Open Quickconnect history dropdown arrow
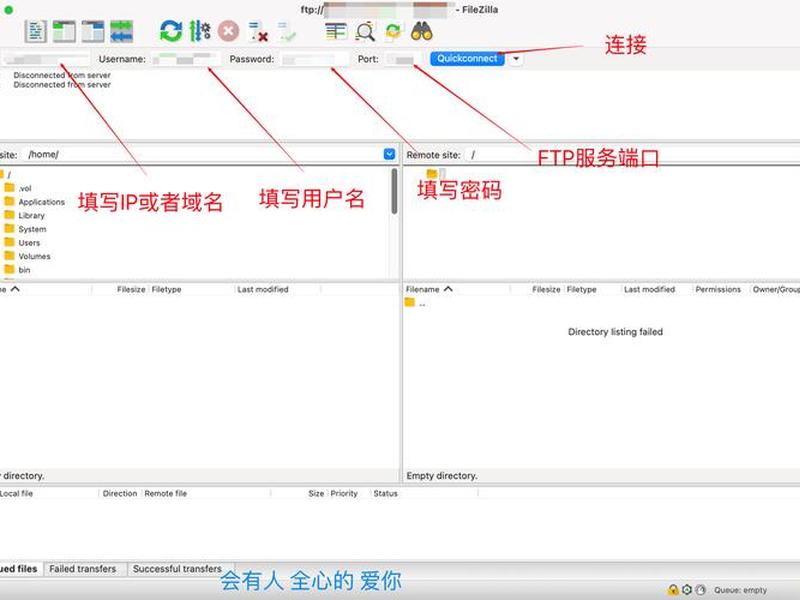The height and width of the screenshot is (600, 800). 516,59
